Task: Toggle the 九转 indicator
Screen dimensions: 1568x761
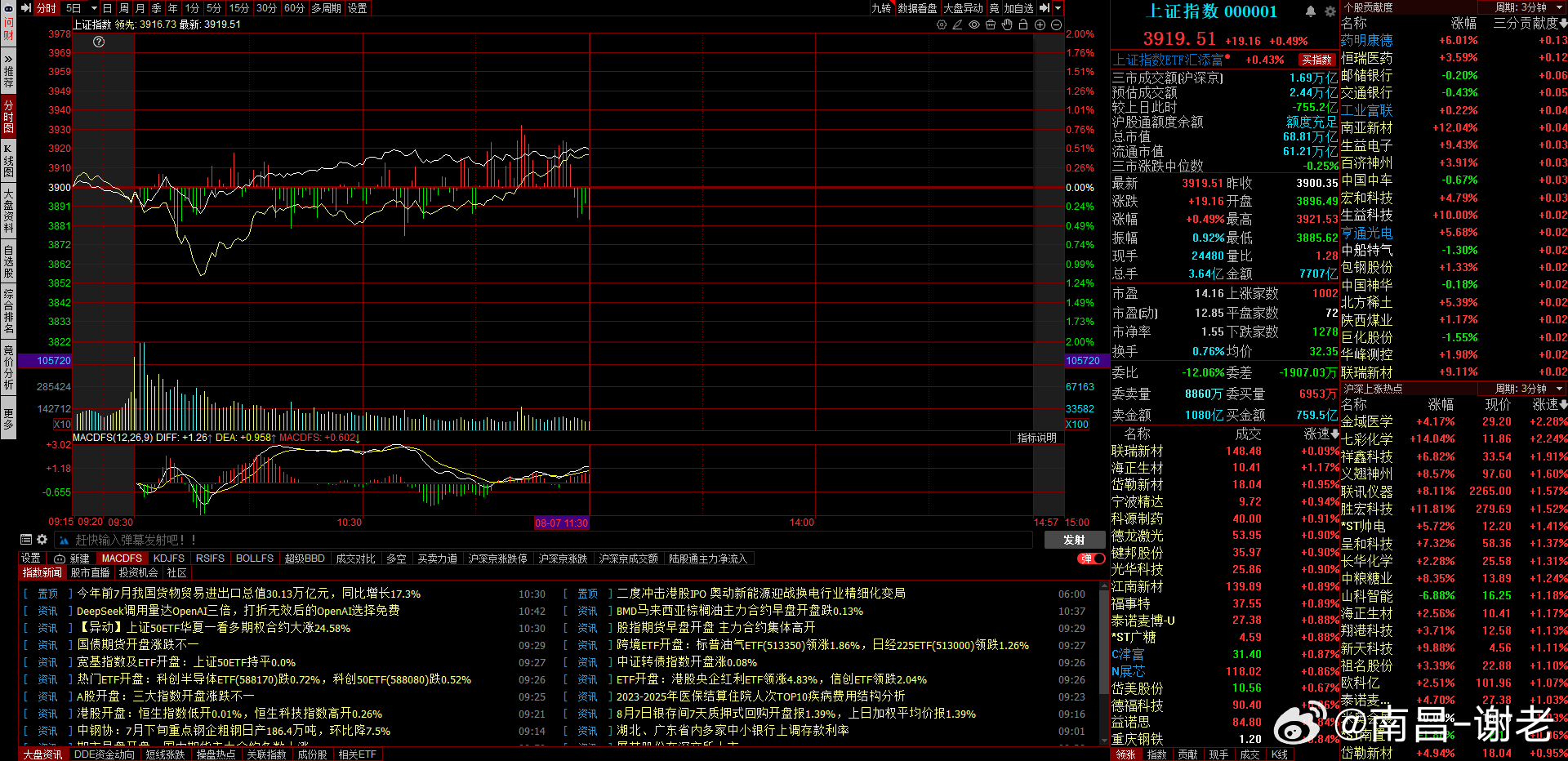Action: (881, 8)
